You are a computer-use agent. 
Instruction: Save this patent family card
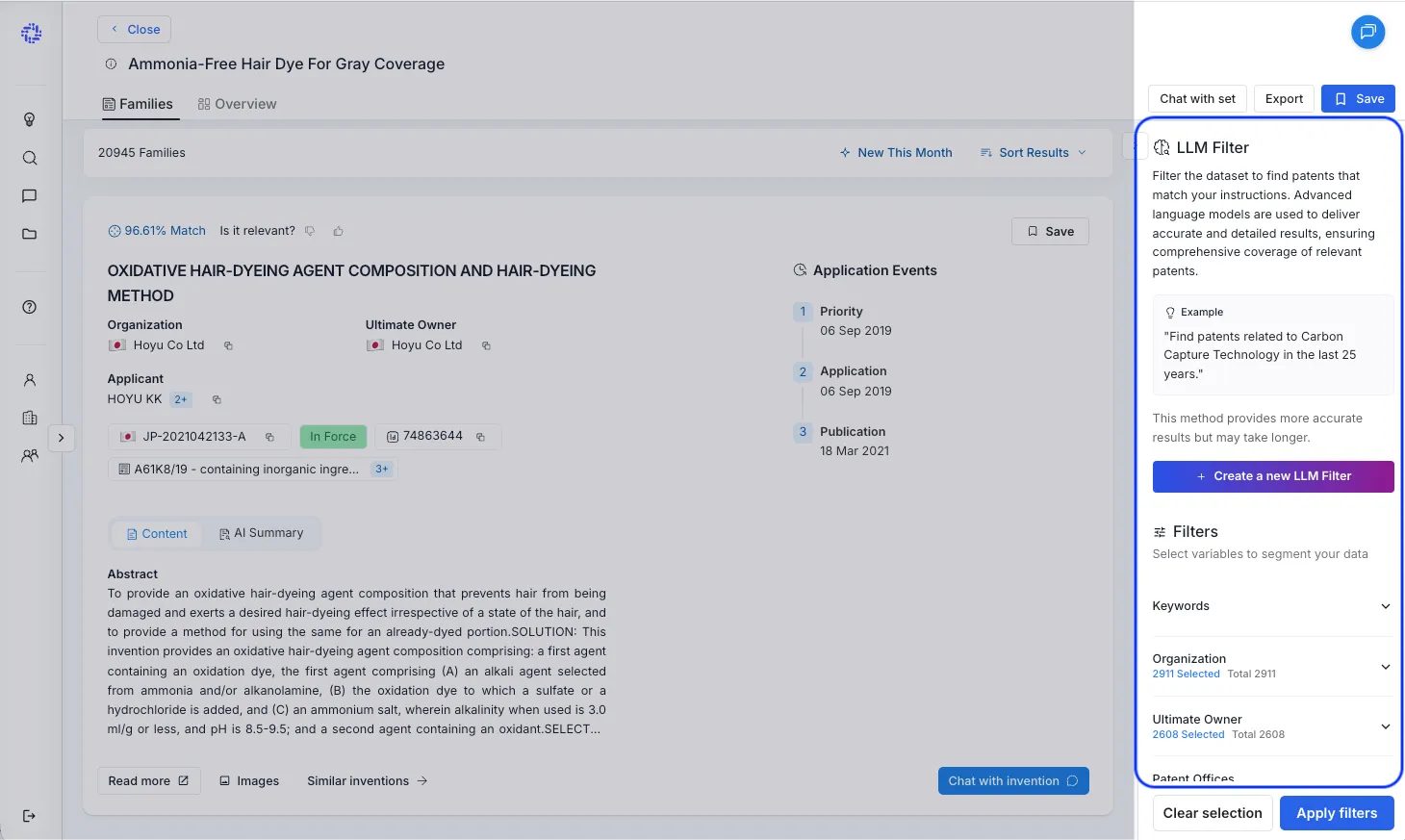tap(1050, 231)
